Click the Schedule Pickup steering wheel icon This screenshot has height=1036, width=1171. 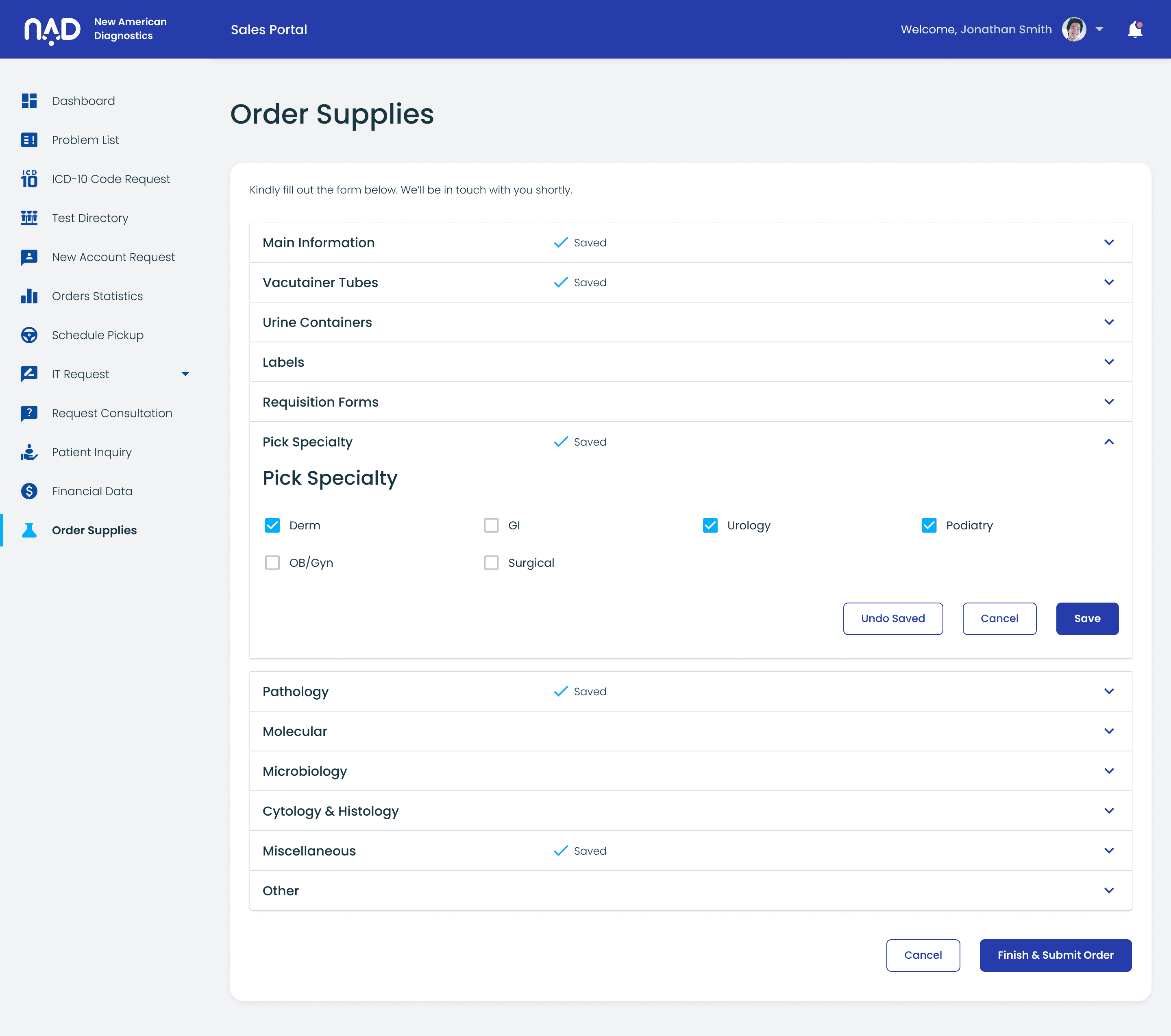[29, 335]
